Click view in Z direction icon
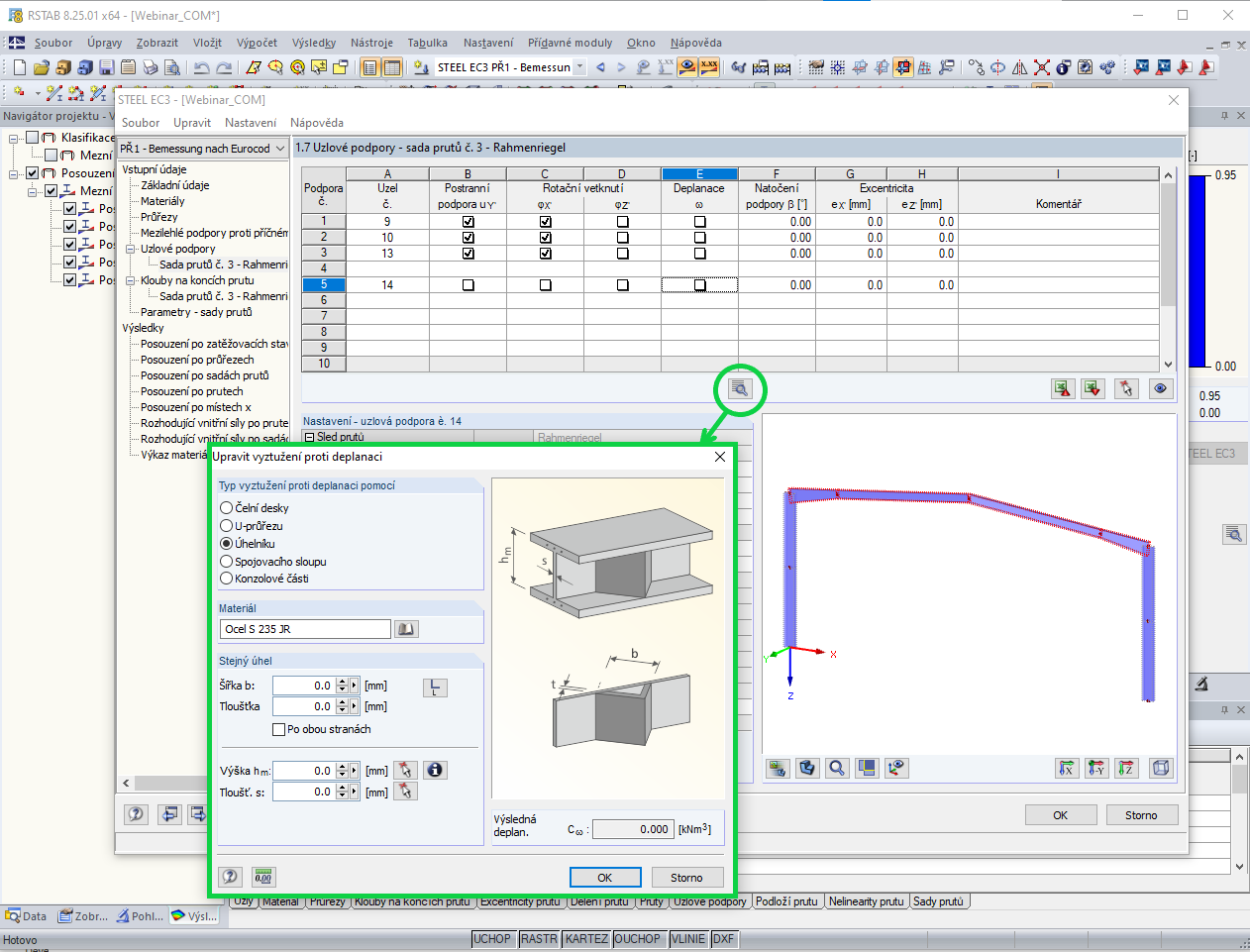The width and height of the screenshot is (1250, 952). coord(1127,768)
